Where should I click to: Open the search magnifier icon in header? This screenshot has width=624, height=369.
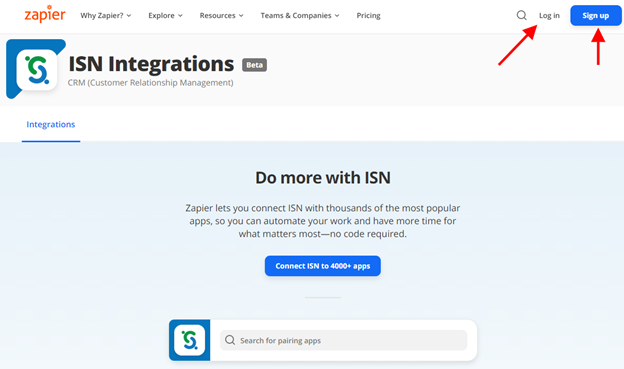point(521,16)
